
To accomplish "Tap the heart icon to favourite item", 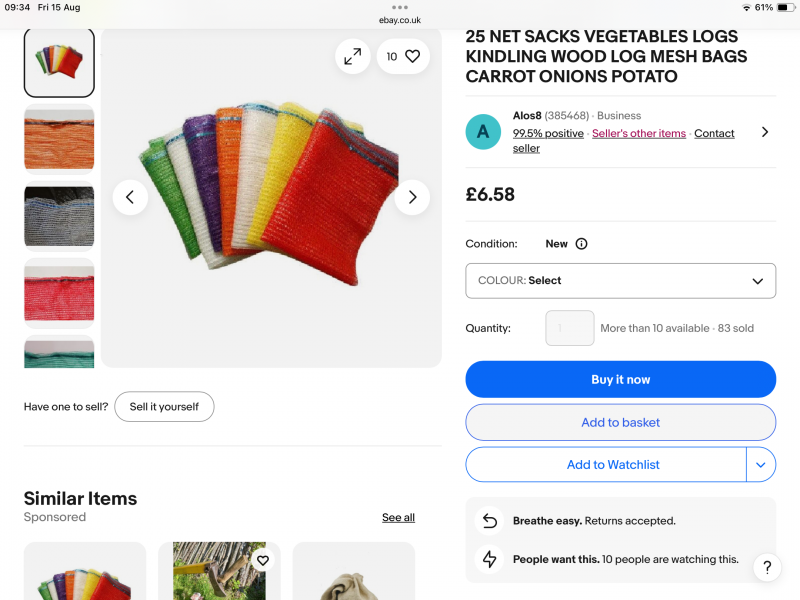I will (412, 57).
